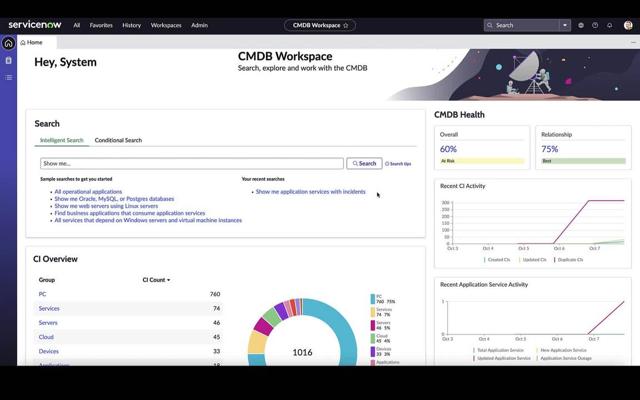Screen dimensions: 640x400
Task: Click the PC blue legend swatch
Action: [x=373, y=298]
